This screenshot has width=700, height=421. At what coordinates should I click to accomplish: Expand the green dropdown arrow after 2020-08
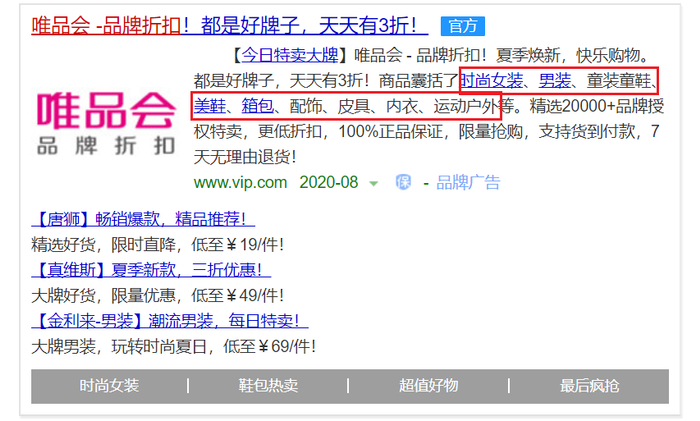[x=374, y=183]
